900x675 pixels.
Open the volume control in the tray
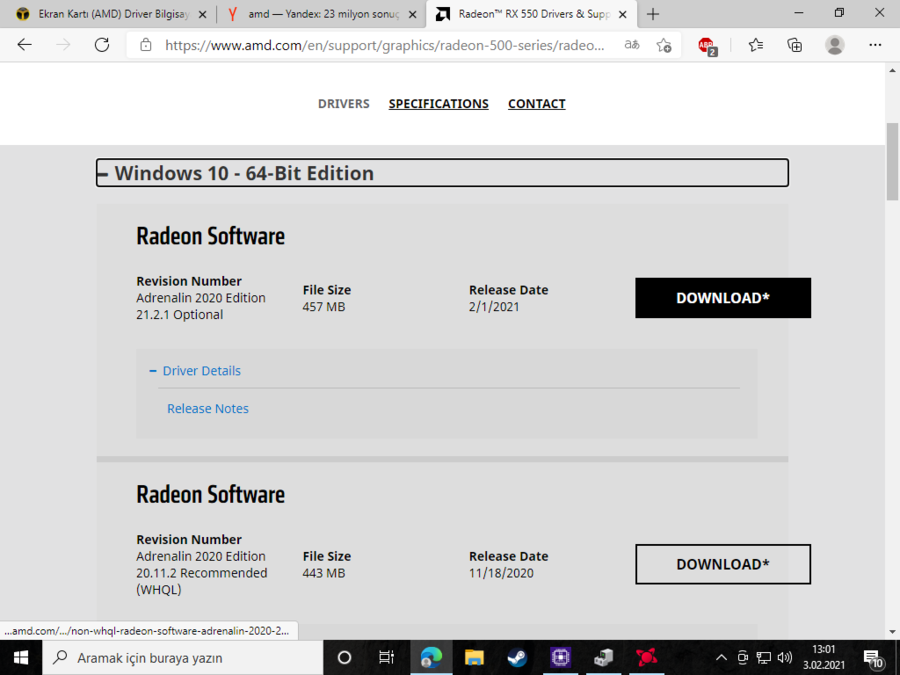point(785,658)
